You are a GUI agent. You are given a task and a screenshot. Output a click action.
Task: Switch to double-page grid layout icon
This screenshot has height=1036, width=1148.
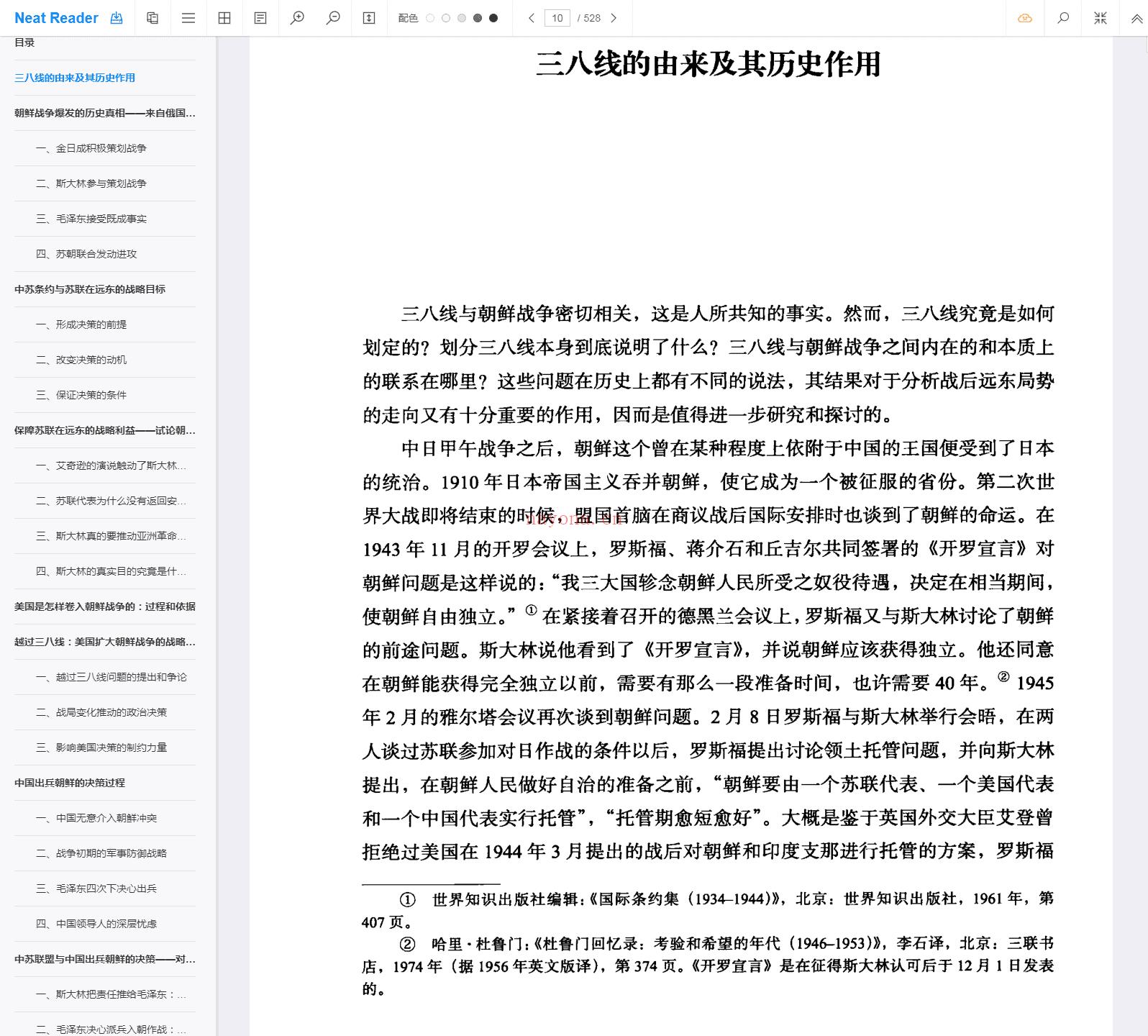[x=224, y=18]
